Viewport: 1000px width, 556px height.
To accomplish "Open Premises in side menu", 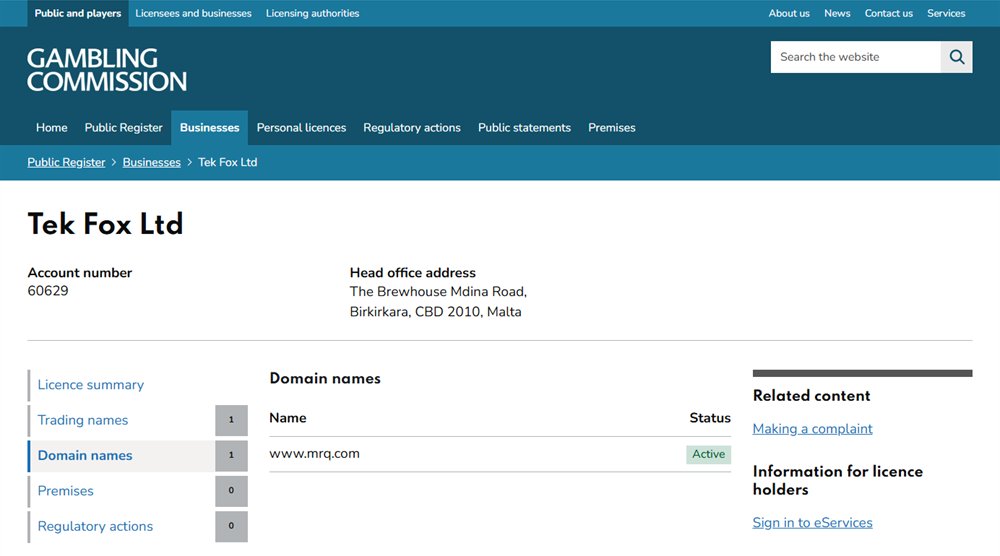I will click(65, 491).
